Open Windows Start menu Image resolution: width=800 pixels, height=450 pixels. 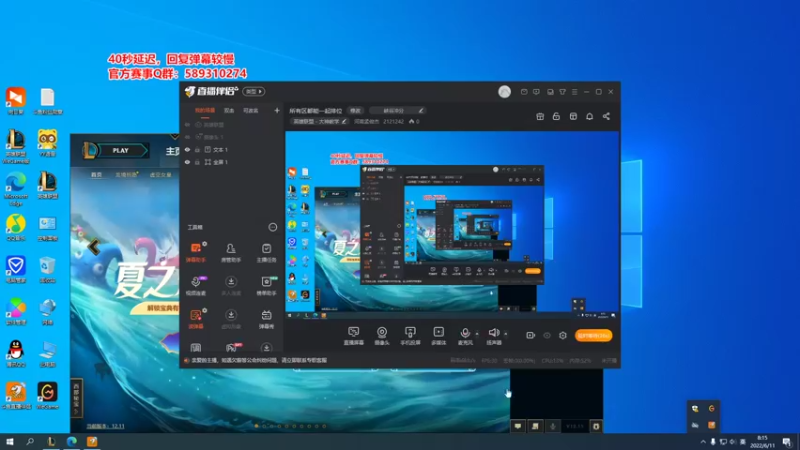click(9, 442)
